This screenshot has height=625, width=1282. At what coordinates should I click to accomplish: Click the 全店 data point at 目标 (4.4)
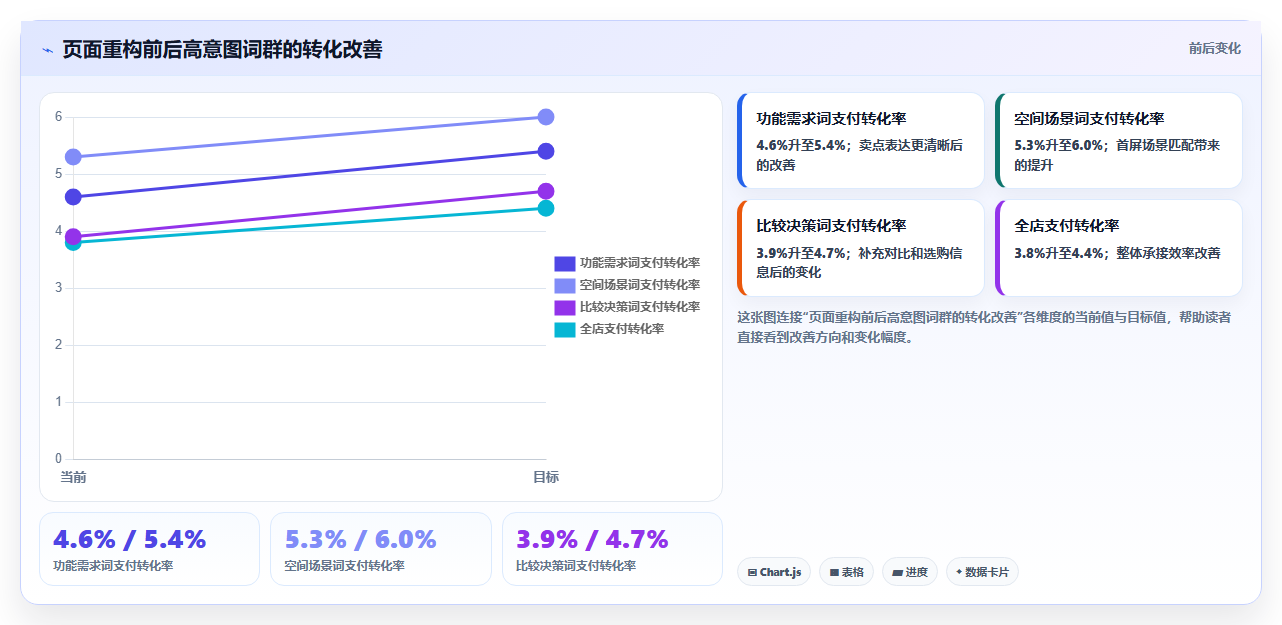click(x=546, y=208)
